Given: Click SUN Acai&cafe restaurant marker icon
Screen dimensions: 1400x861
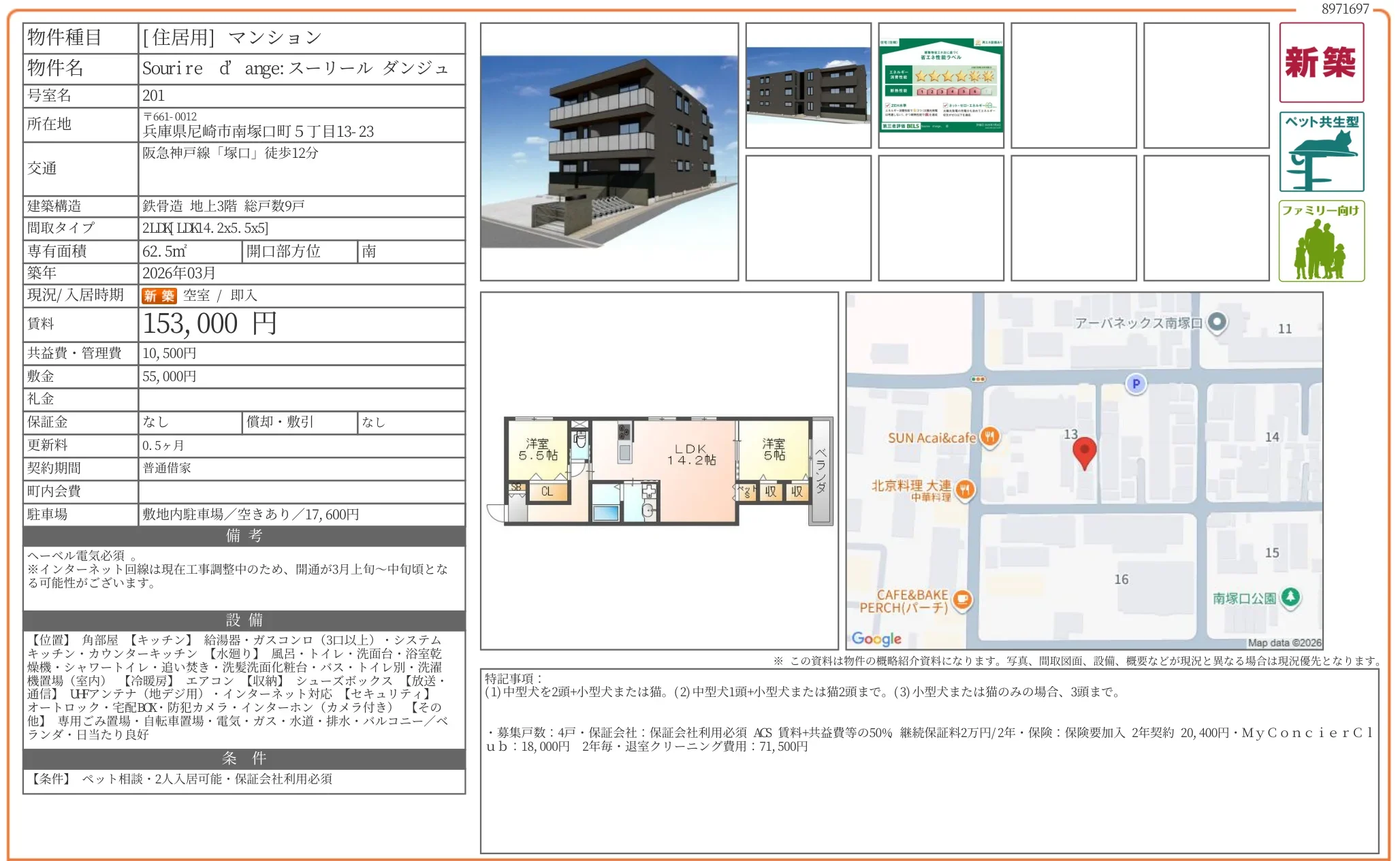Looking at the screenshot, I should click(991, 437).
